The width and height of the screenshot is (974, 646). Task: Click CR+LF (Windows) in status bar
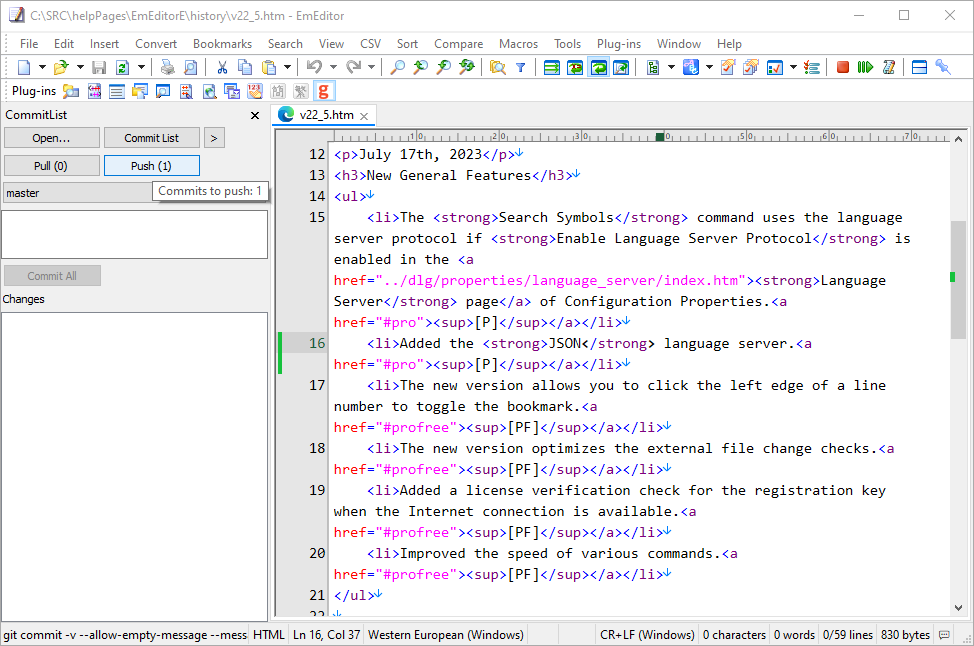[x=647, y=635]
